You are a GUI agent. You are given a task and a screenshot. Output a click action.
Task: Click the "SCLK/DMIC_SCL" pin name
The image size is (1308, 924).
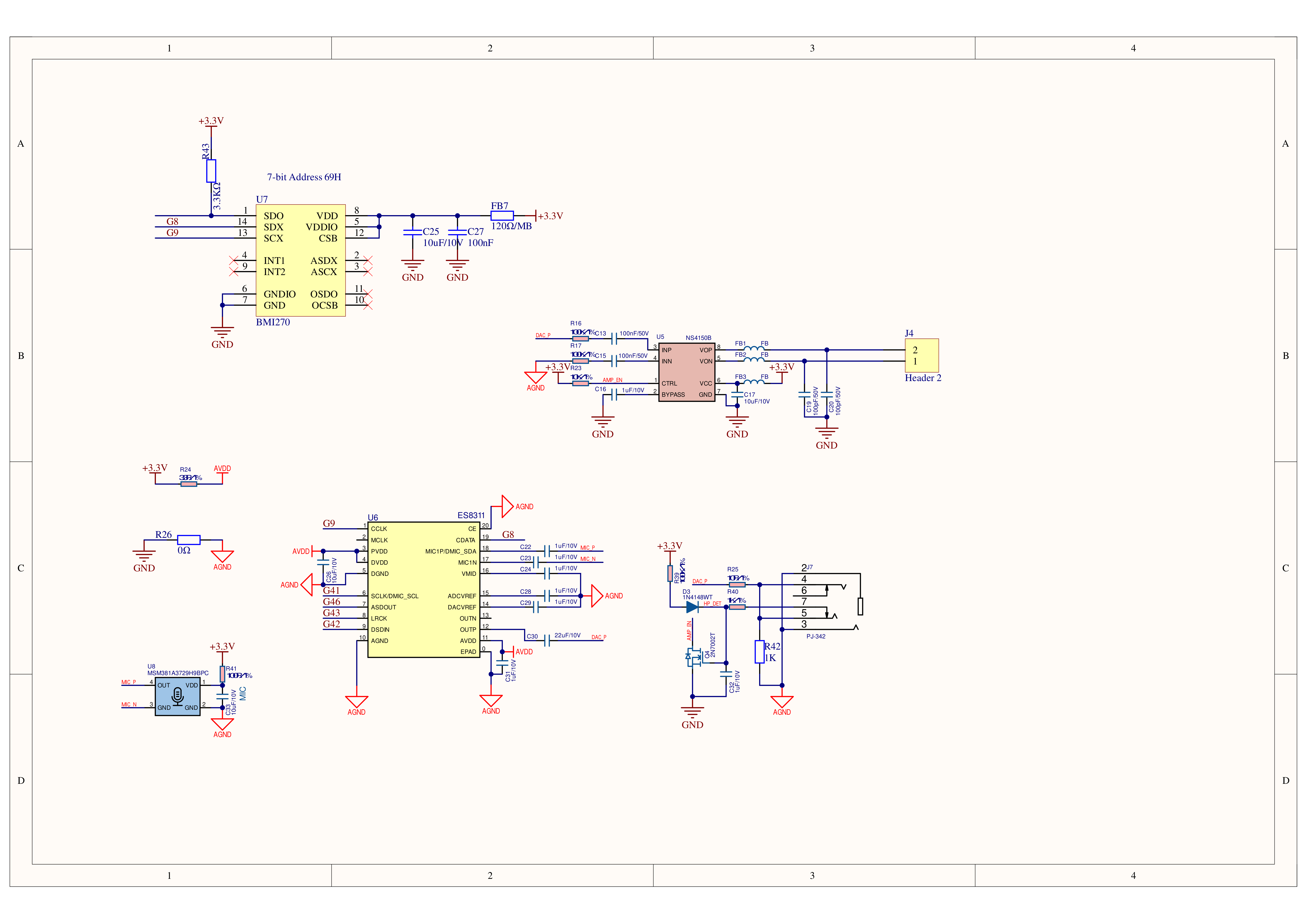tap(394, 596)
